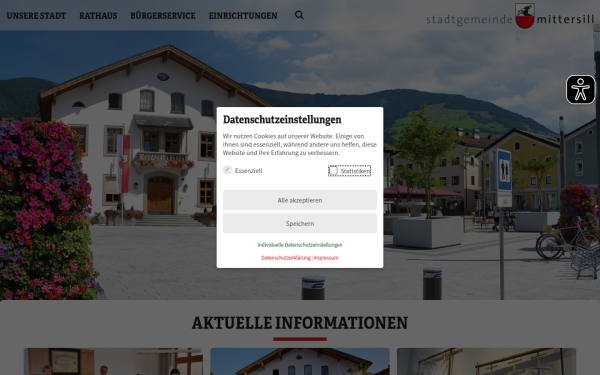This screenshot has height=375, width=600.
Task: Open the first news thumbnail with framed certificate
Action: pyautogui.click(x=113, y=362)
